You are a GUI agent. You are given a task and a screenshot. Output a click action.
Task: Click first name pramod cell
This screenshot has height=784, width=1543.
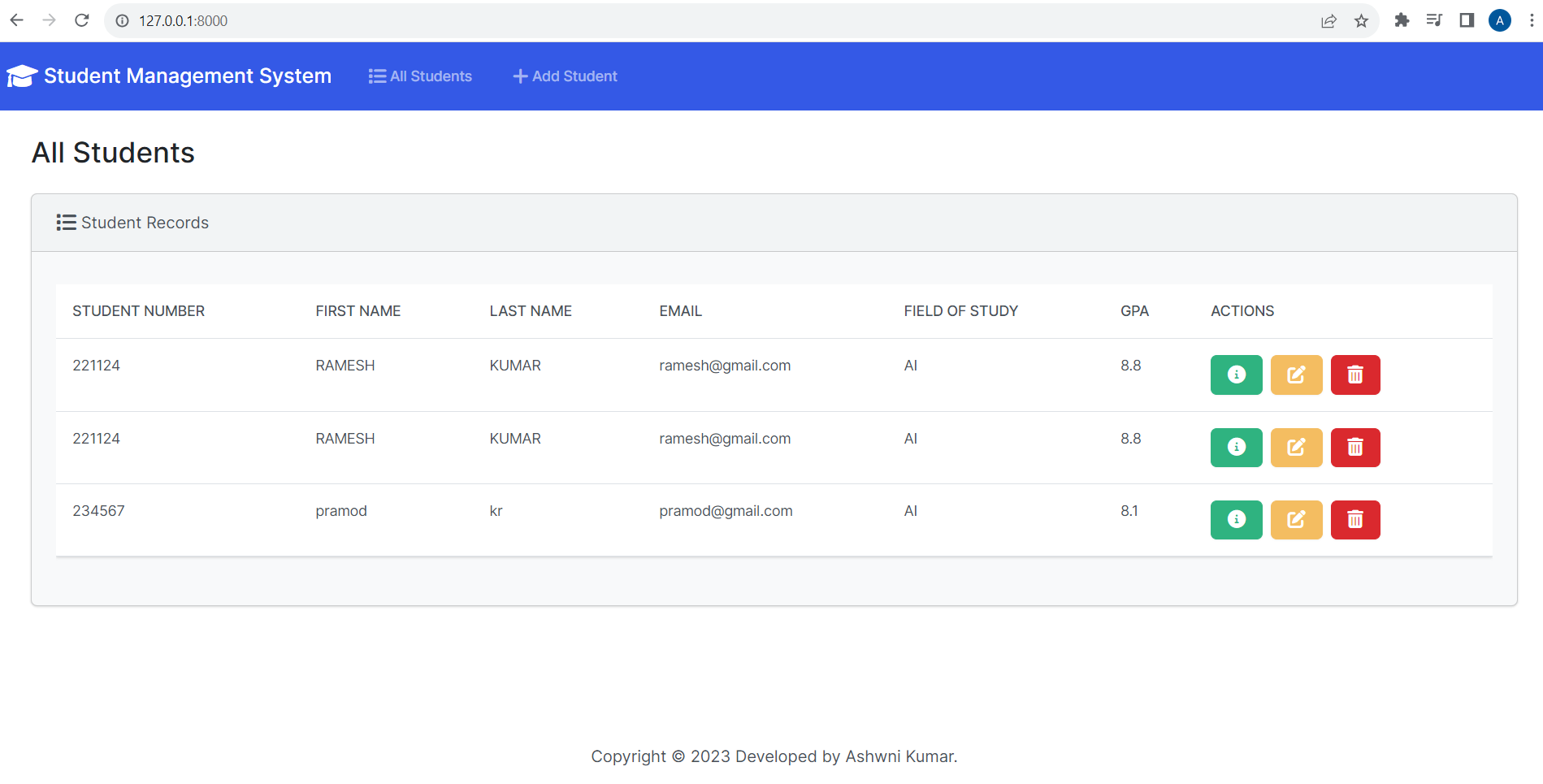coord(341,511)
